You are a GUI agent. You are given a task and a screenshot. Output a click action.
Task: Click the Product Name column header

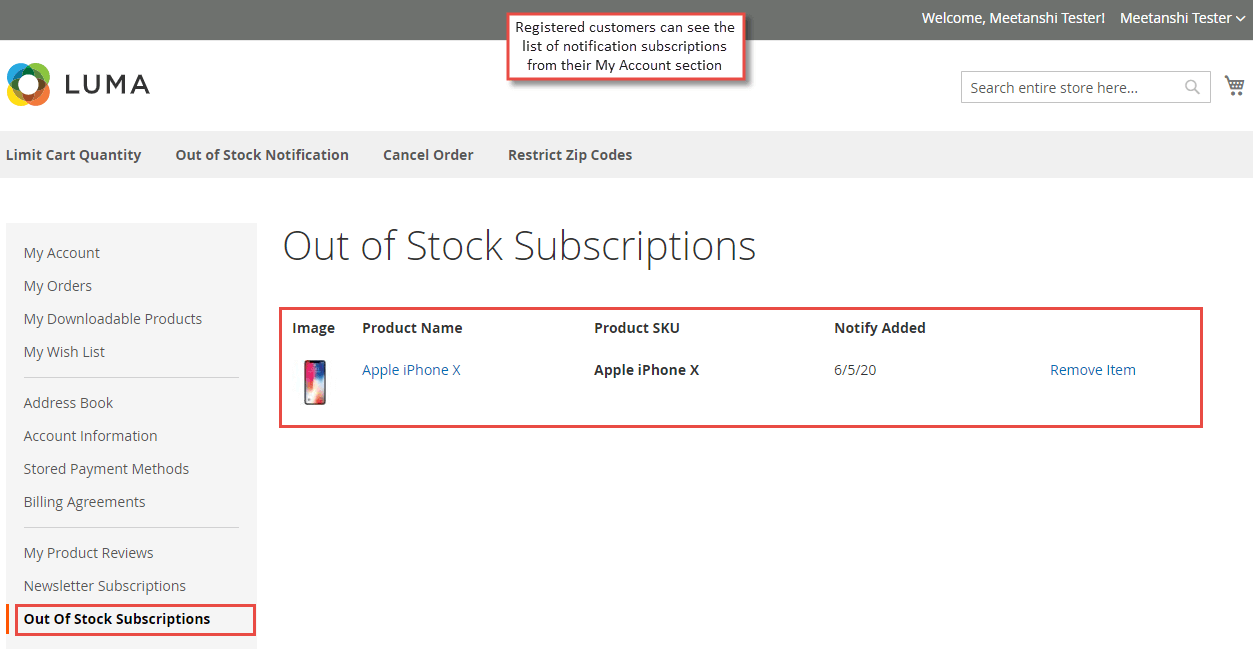click(x=412, y=328)
